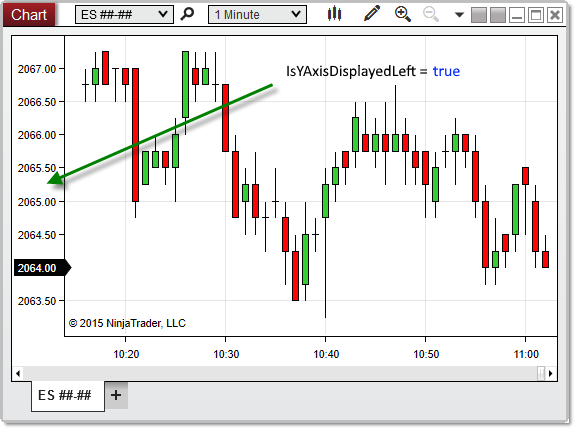The height and width of the screenshot is (429, 575).
Task: Click the second grey link button
Action: pos(498,15)
